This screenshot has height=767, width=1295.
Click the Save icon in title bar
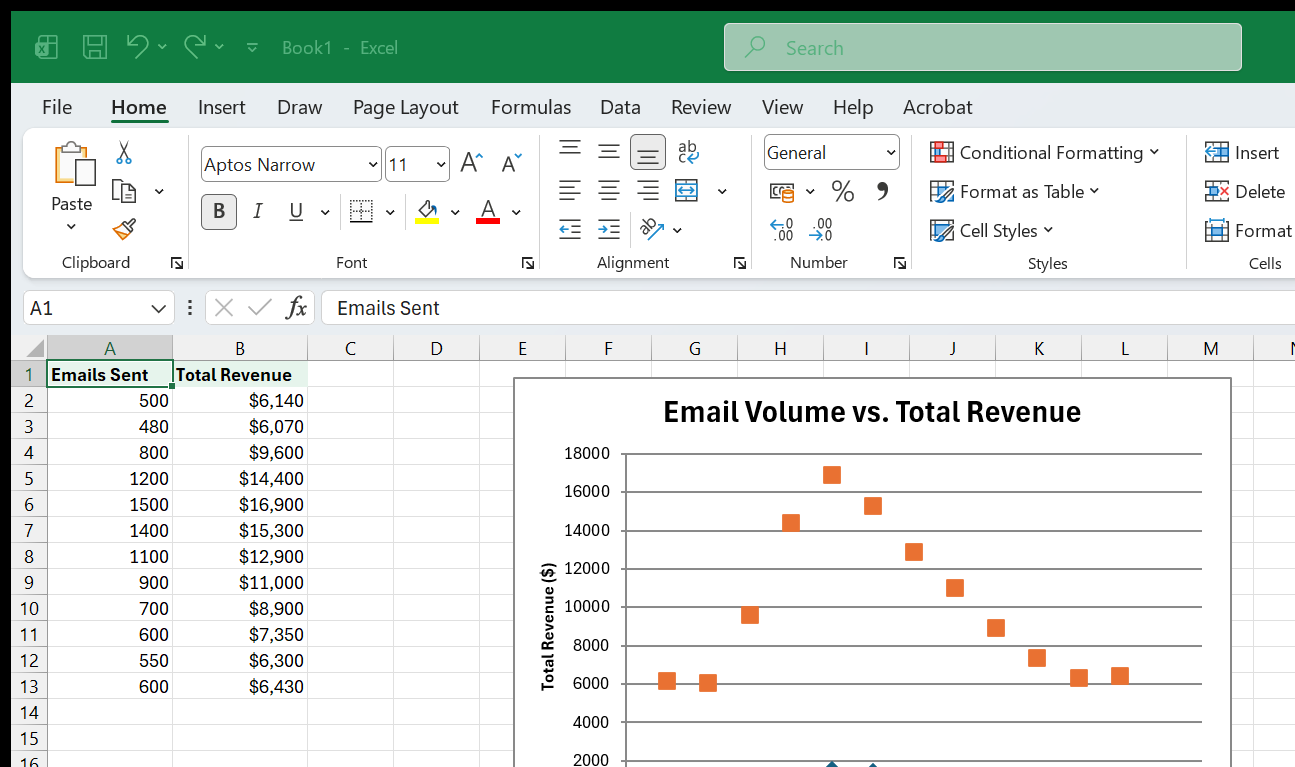(95, 47)
